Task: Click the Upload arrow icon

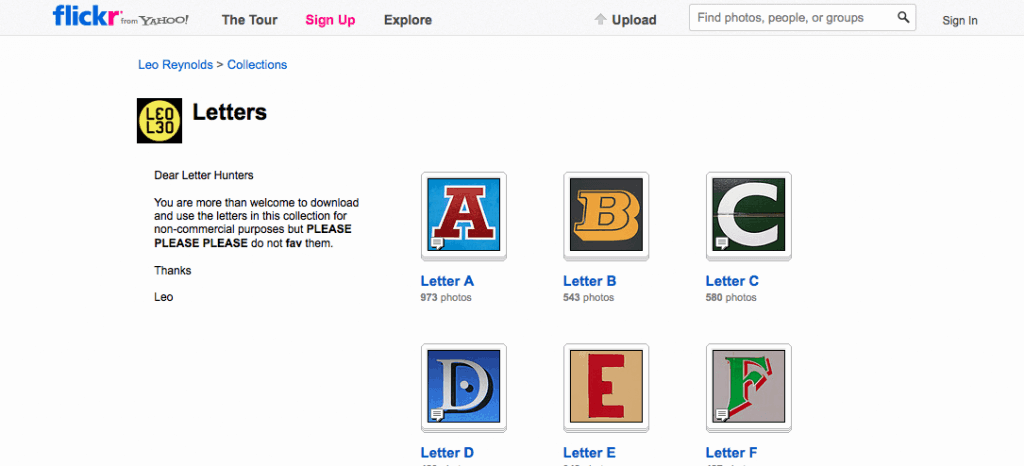Action: pyautogui.click(x=601, y=20)
